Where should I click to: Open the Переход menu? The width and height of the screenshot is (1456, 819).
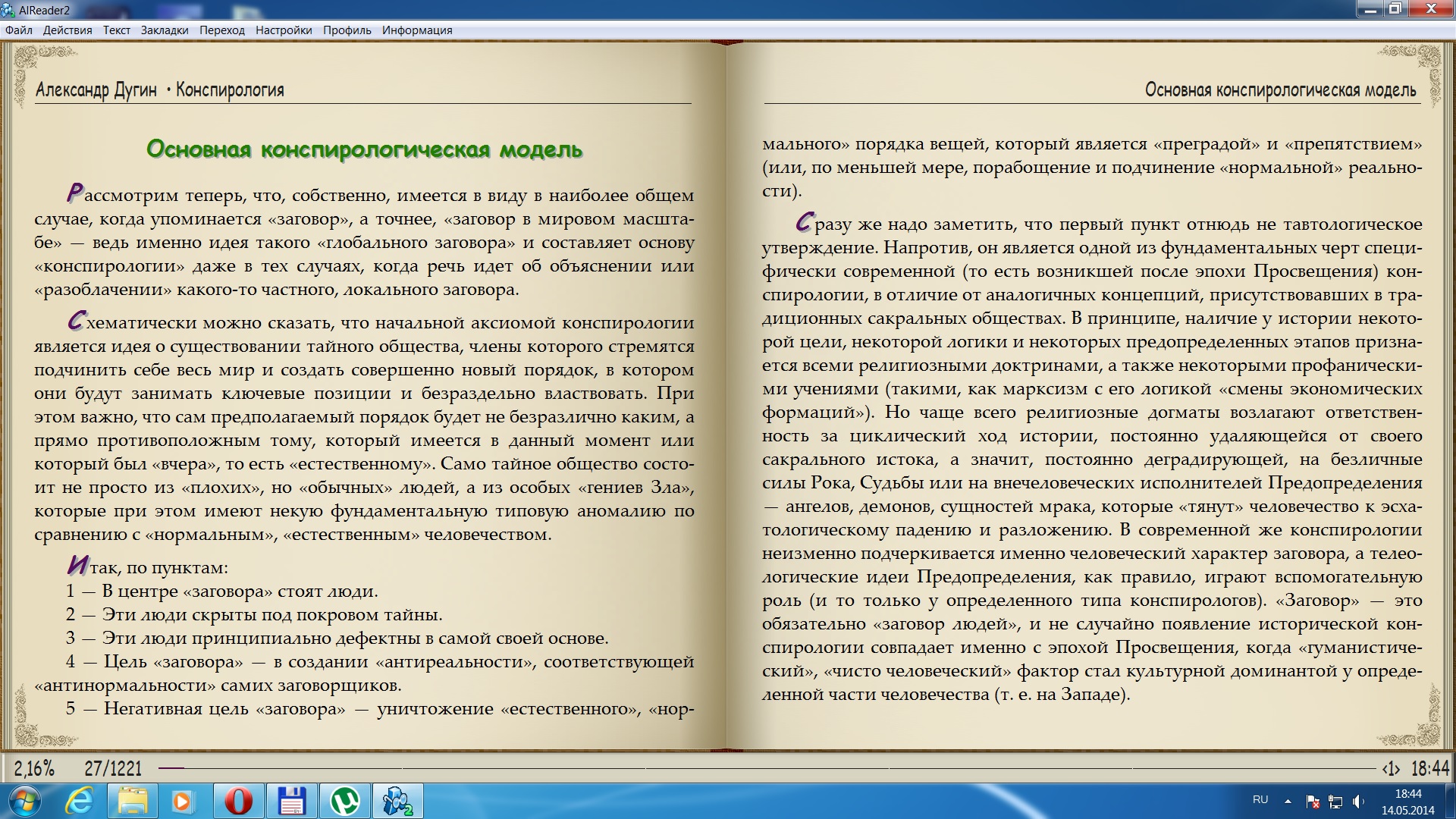tap(222, 30)
